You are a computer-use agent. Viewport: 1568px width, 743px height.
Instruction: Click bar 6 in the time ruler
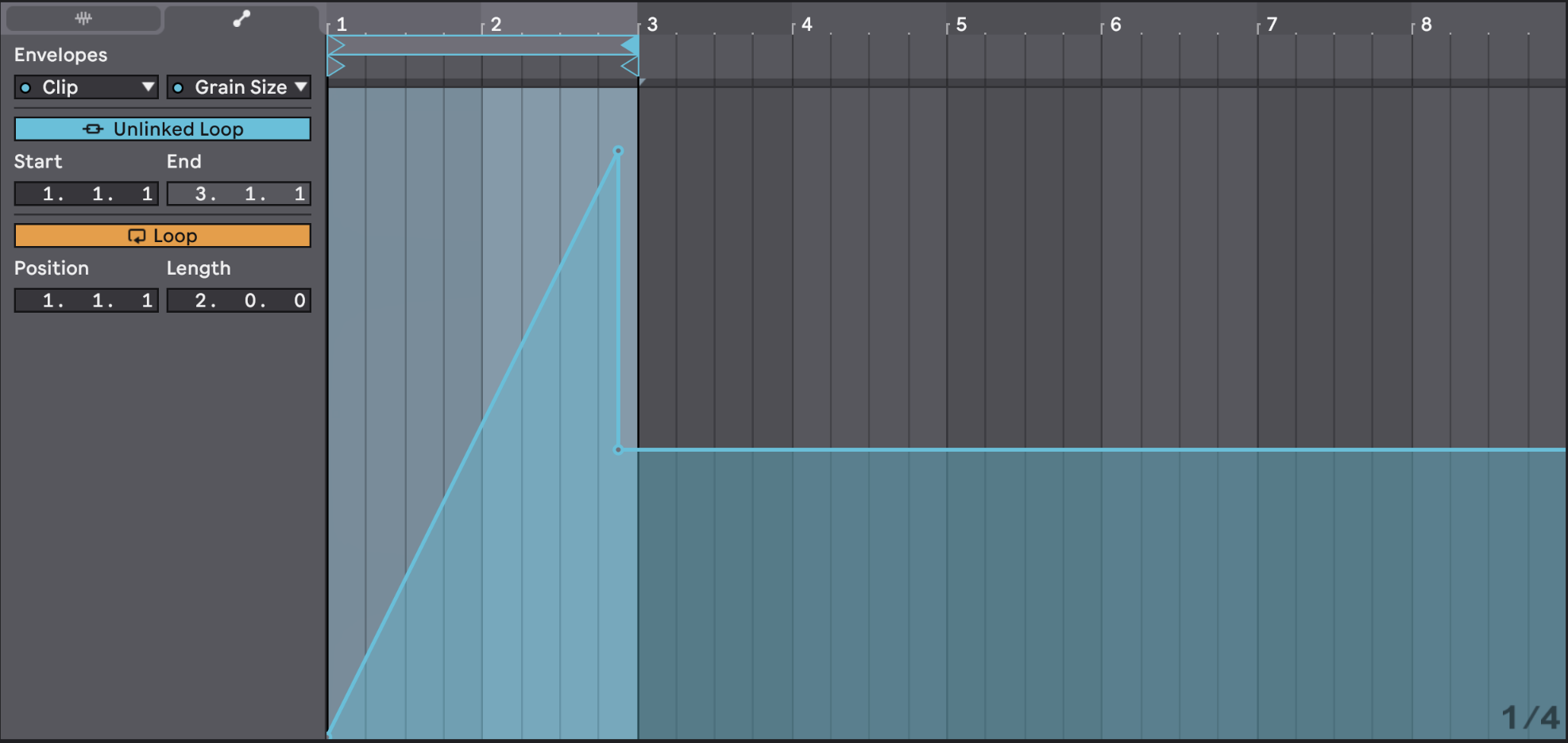[x=1115, y=24]
